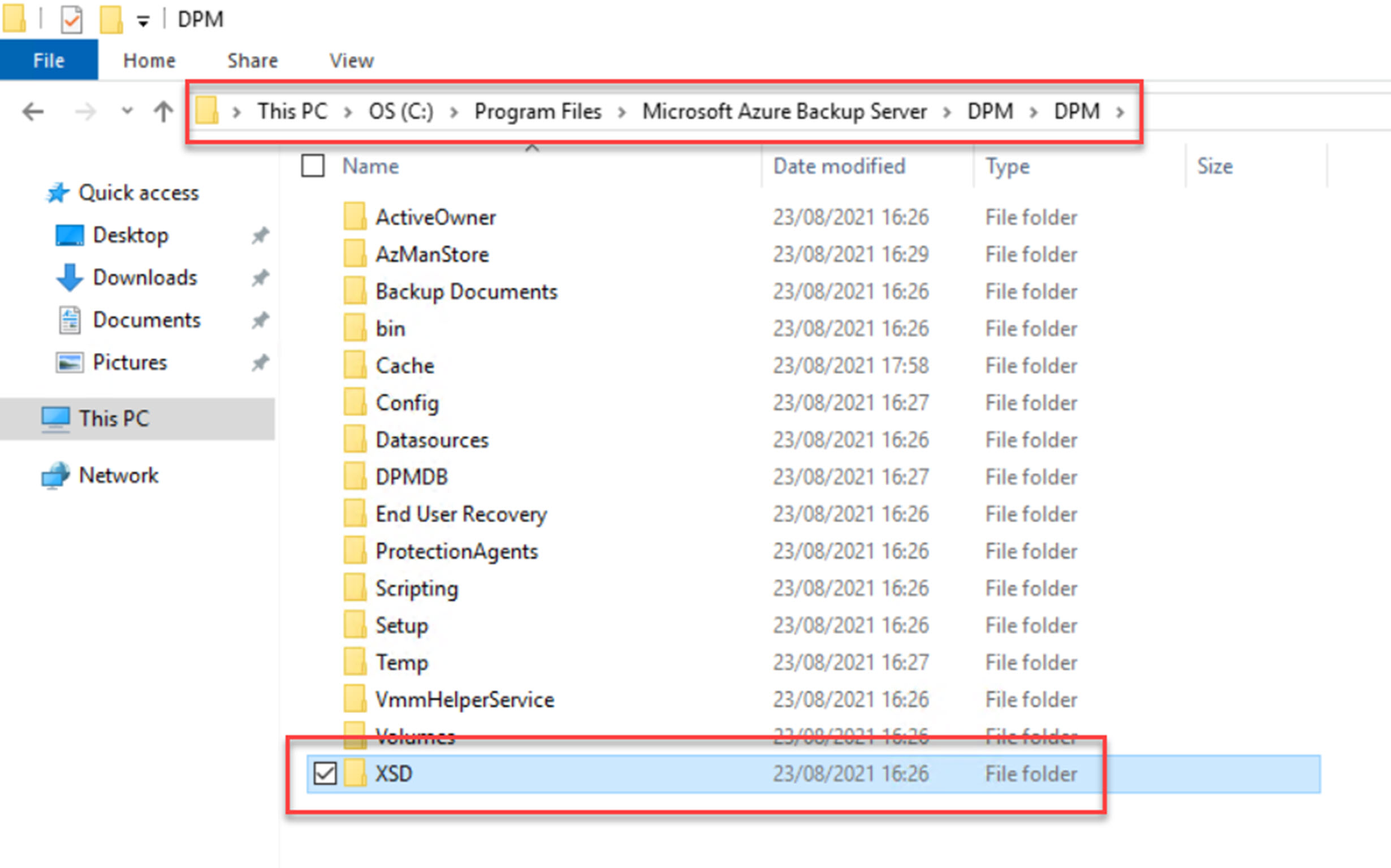1391x868 pixels.
Task: Click the Pictures sidebar icon
Action: tap(69, 362)
